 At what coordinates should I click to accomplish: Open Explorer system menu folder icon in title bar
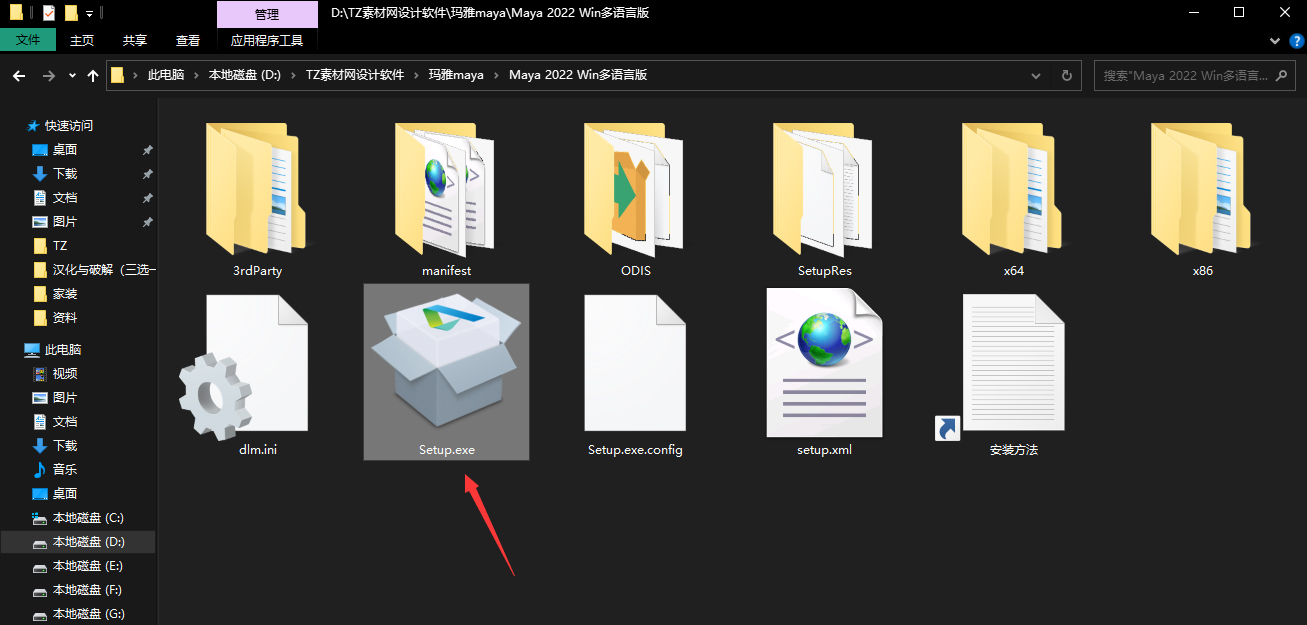click(16, 13)
